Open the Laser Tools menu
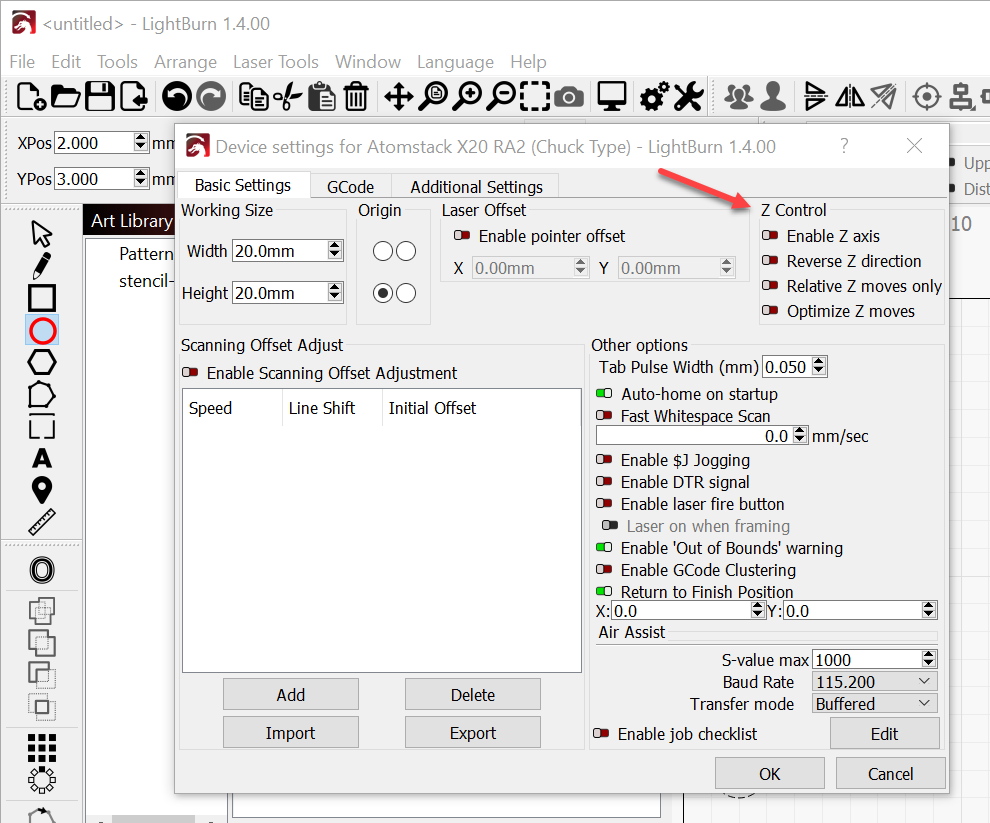990x823 pixels. (276, 62)
